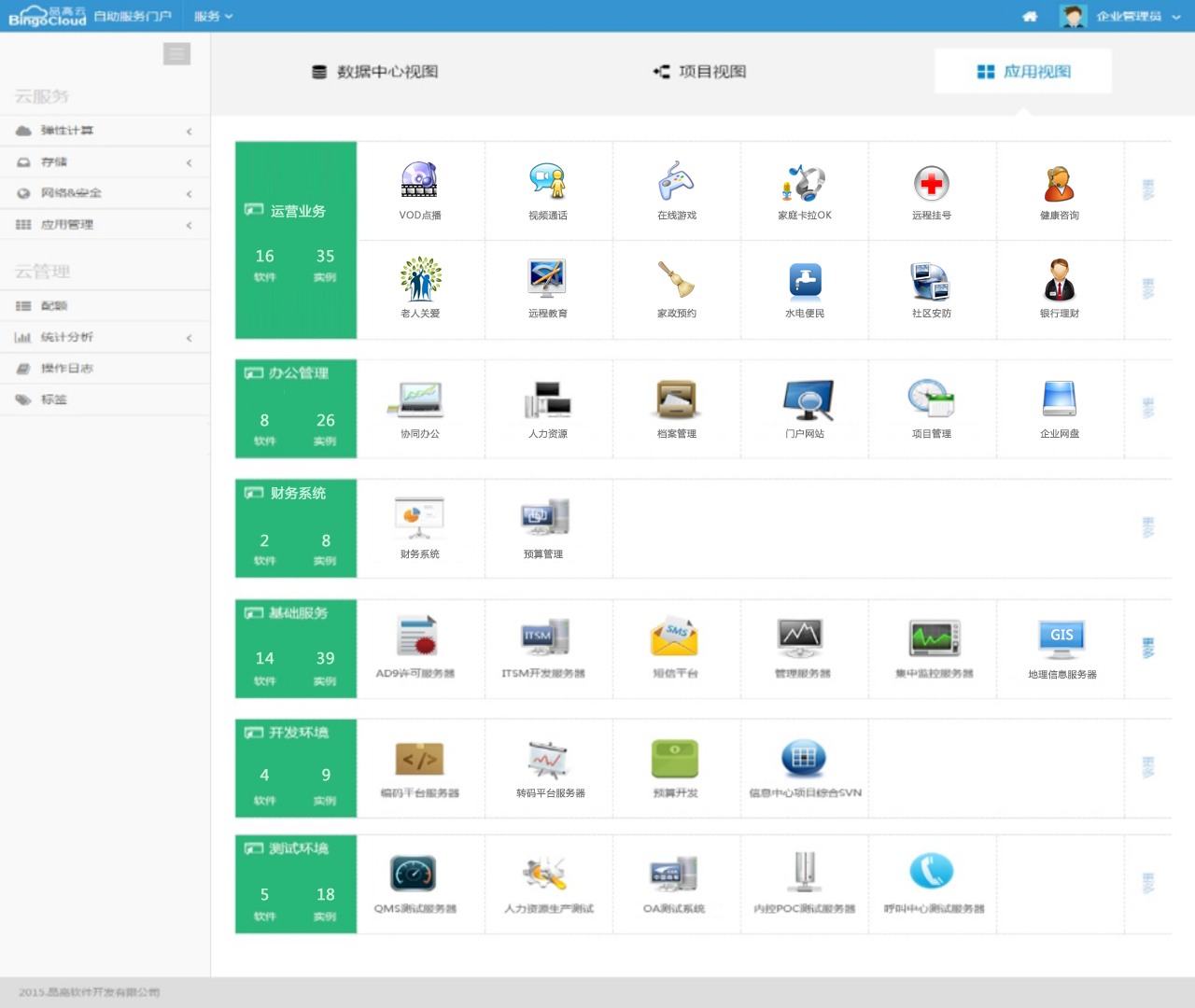
Task: Switch to the 数据中心视图 tab
Action: coord(375,72)
